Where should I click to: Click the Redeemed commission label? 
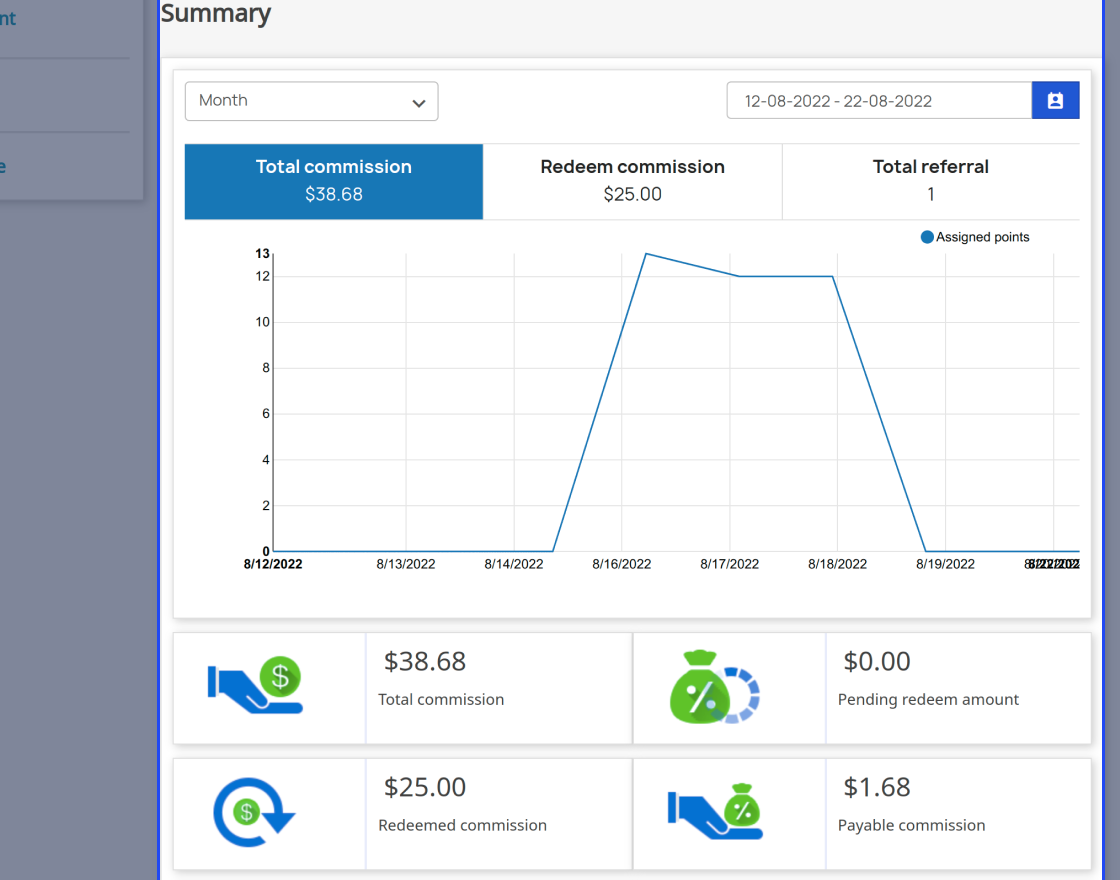pos(462,825)
